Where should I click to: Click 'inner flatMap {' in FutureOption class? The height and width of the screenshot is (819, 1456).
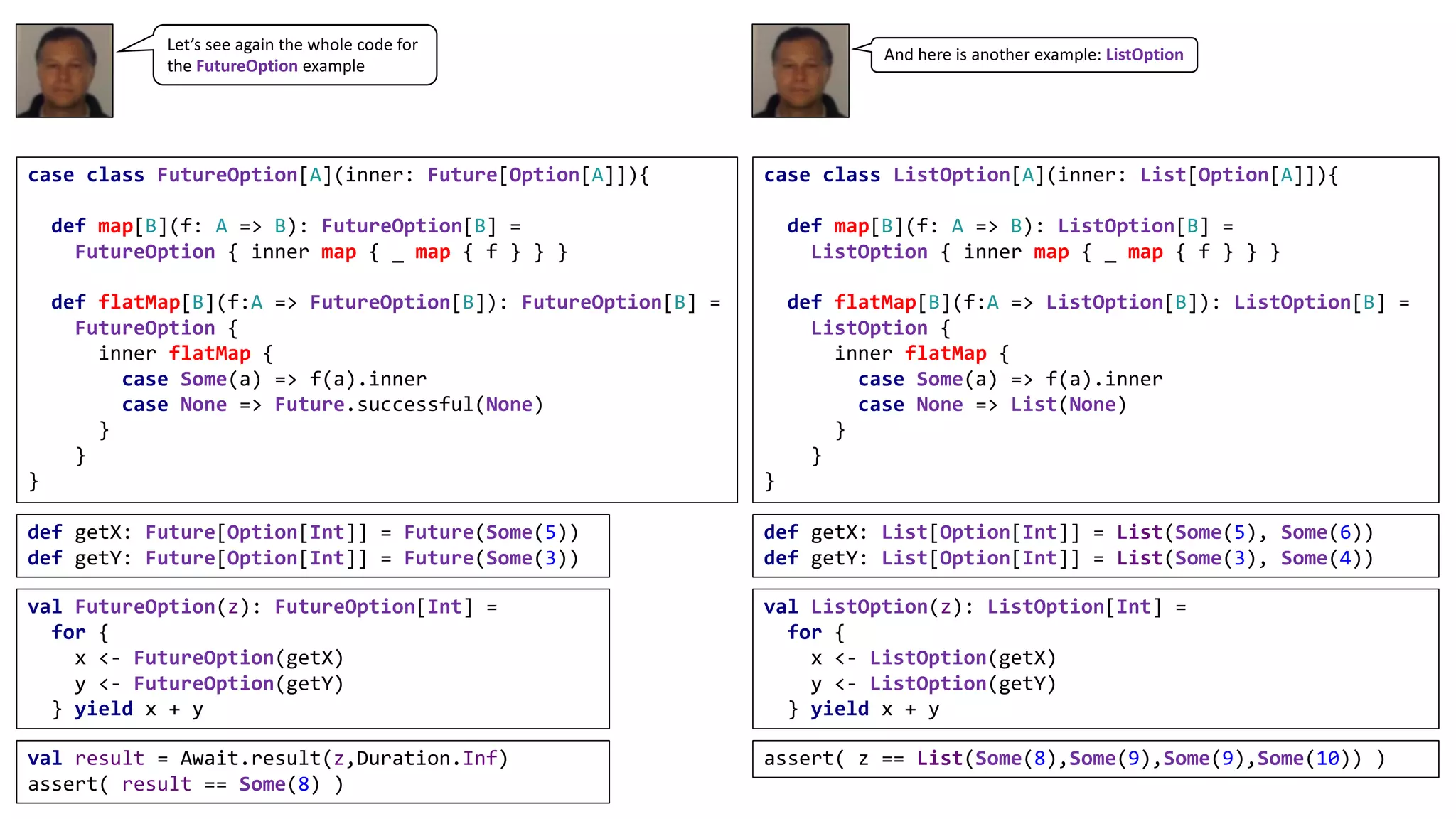[x=186, y=353]
